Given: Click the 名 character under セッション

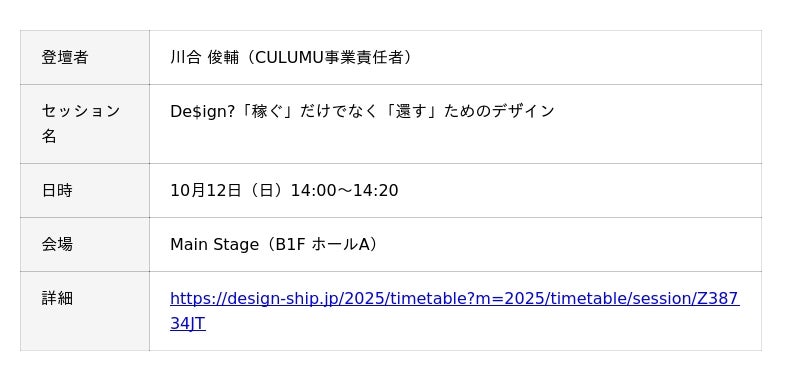Looking at the screenshot, I should tap(49, 136).
